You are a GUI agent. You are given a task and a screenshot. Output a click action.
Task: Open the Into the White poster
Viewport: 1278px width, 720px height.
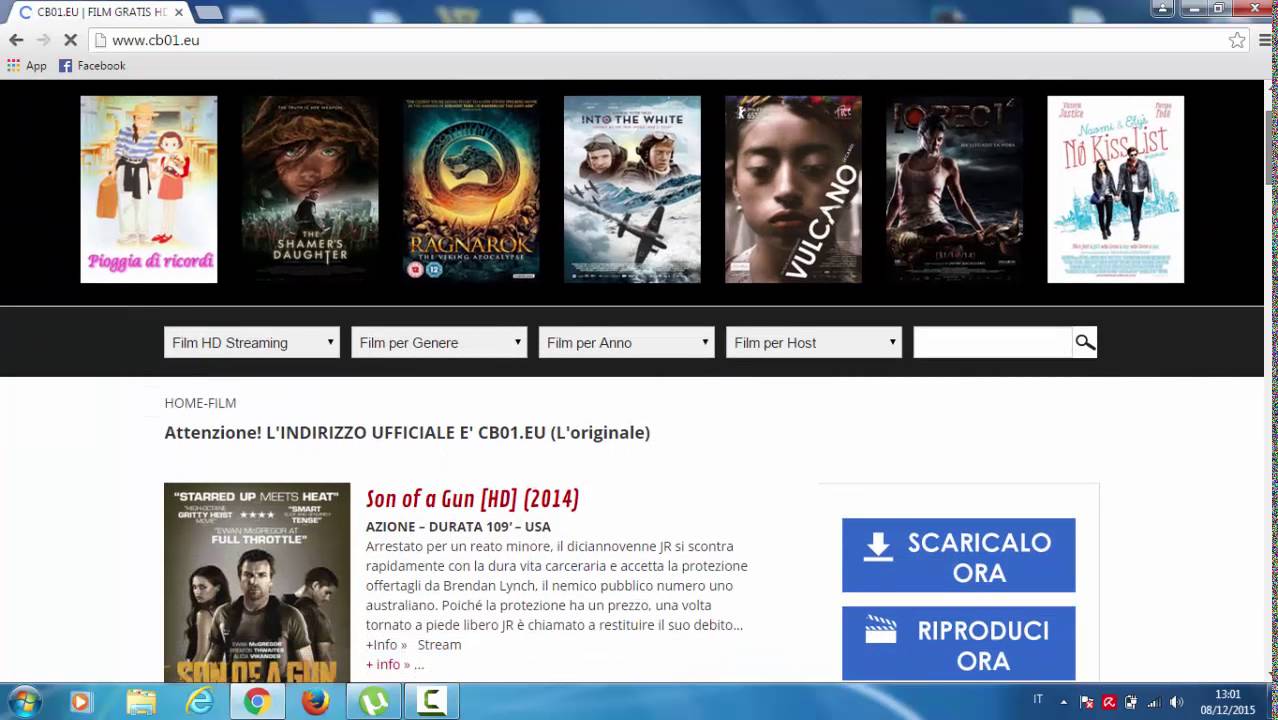pyautogui.click(x=632, y=189)
